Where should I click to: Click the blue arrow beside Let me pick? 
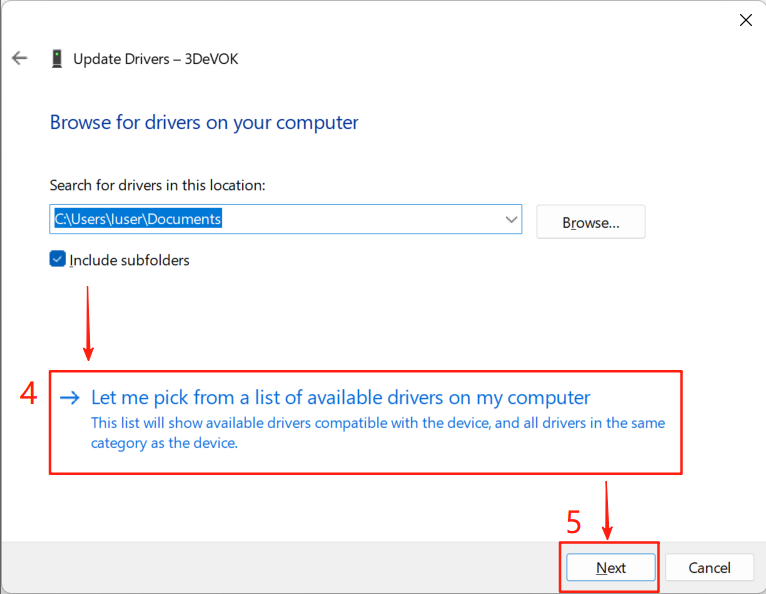[69, 398]
